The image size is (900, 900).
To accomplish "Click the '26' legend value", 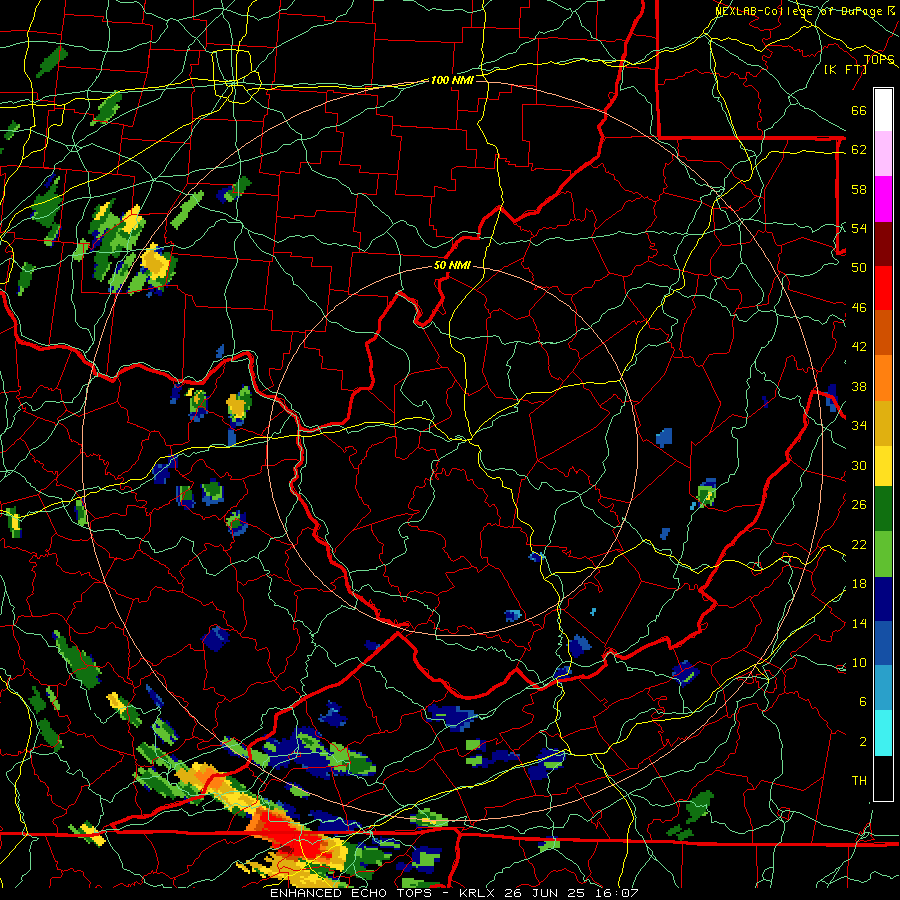I will (x=859, y=505).
